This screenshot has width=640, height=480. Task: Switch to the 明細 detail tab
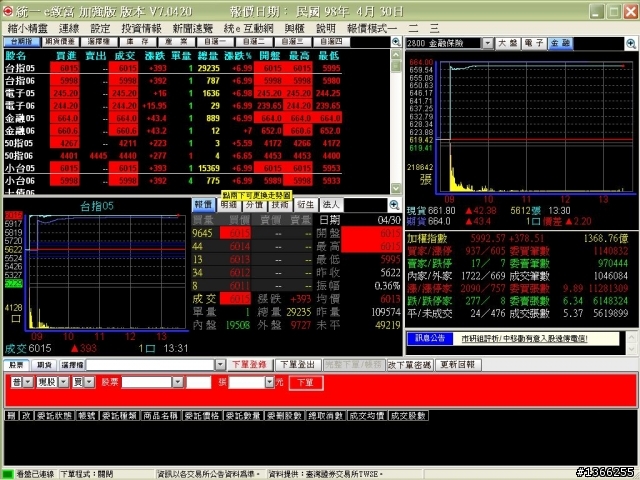click(229, 205)
